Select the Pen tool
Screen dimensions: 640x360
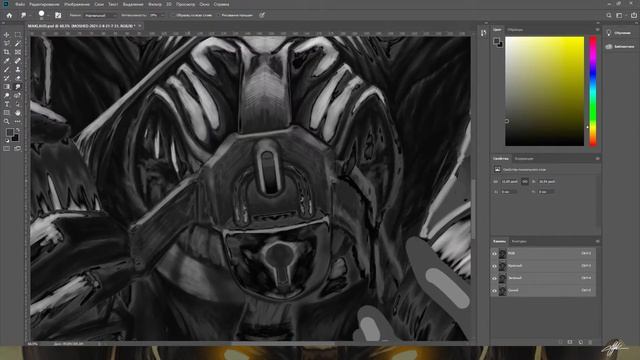[x=18, y=96]
